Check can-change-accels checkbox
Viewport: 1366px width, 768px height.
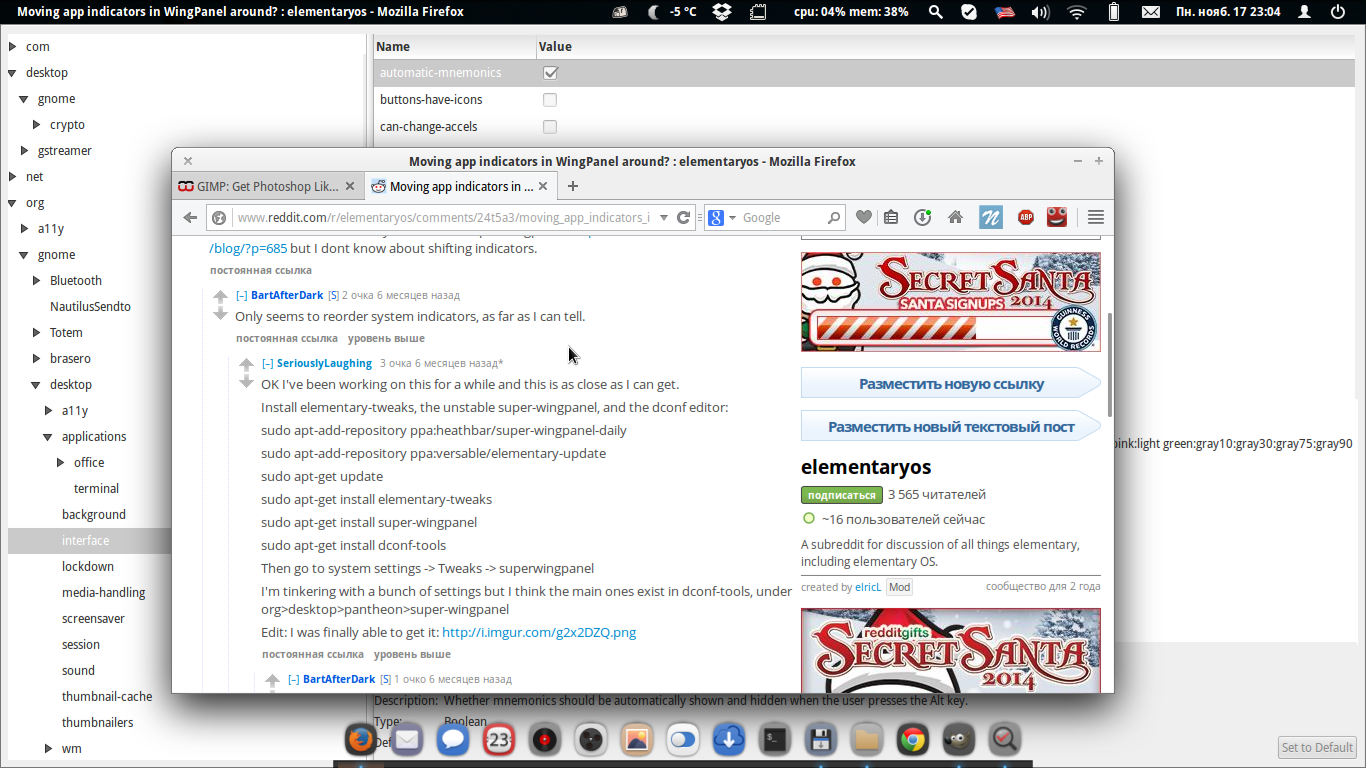pyautogui.click(x=550, y=127)
